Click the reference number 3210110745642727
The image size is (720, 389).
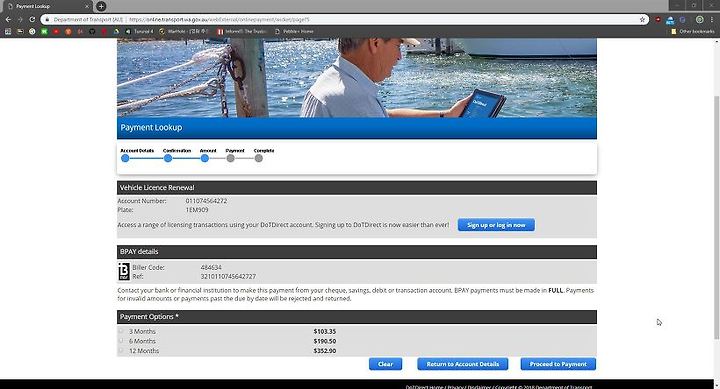tap(228, 276)
